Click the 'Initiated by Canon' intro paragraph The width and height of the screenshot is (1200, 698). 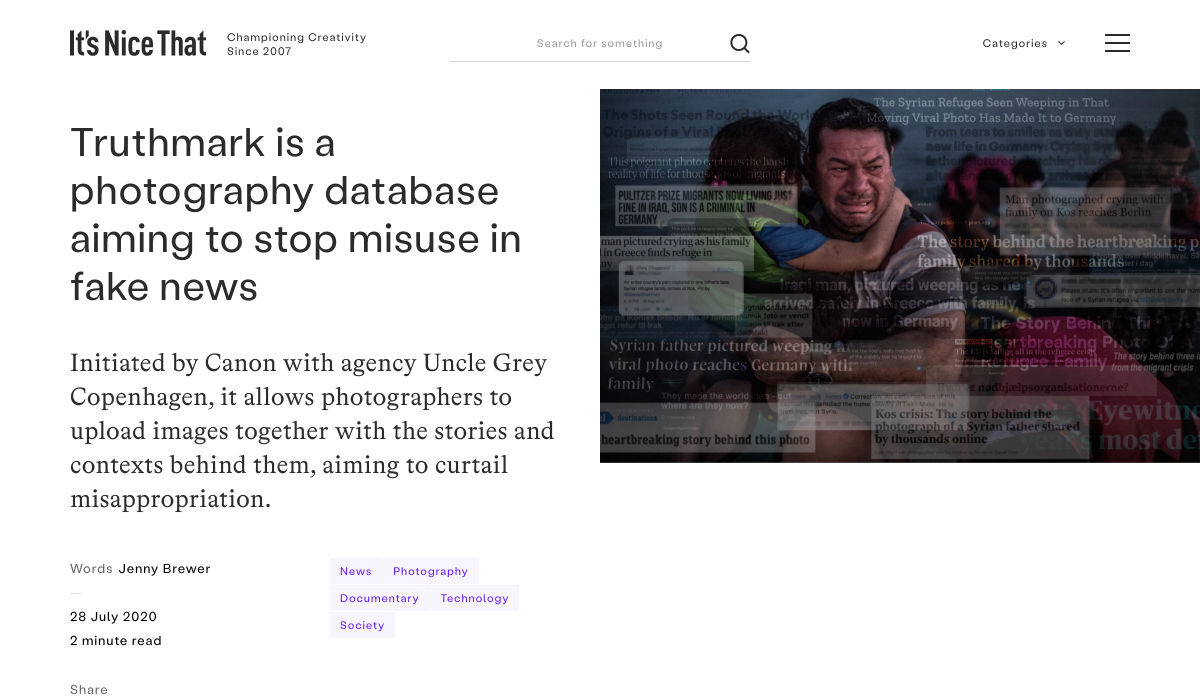[x=312, y=431]
